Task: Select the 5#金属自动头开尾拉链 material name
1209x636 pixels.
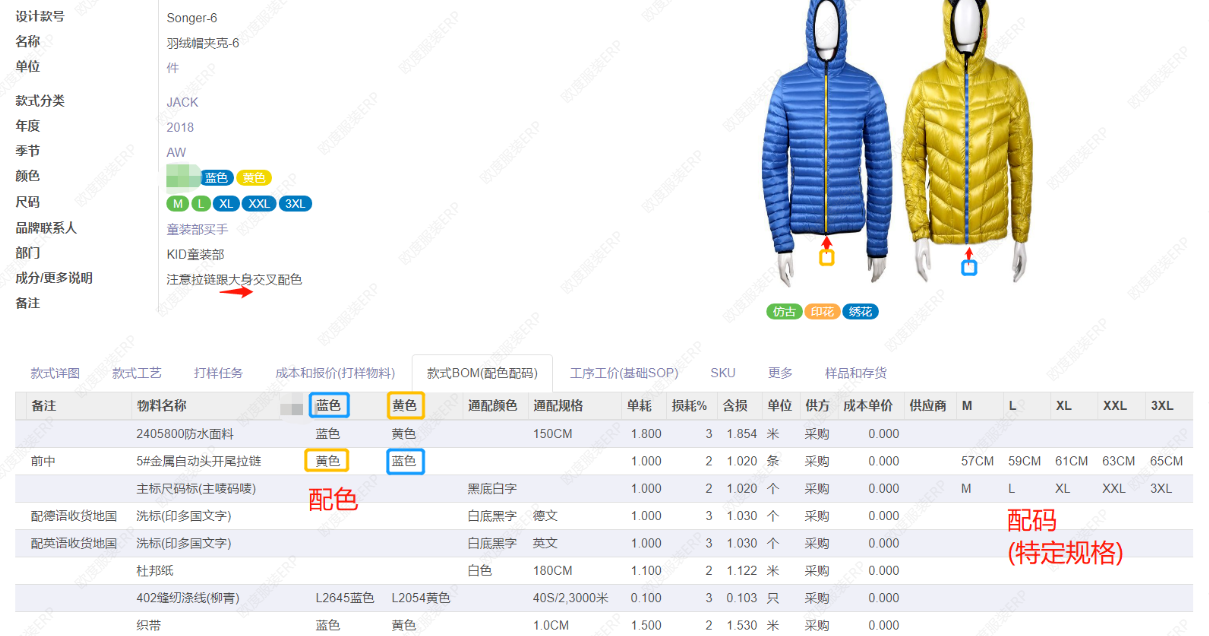Action: 198,461
